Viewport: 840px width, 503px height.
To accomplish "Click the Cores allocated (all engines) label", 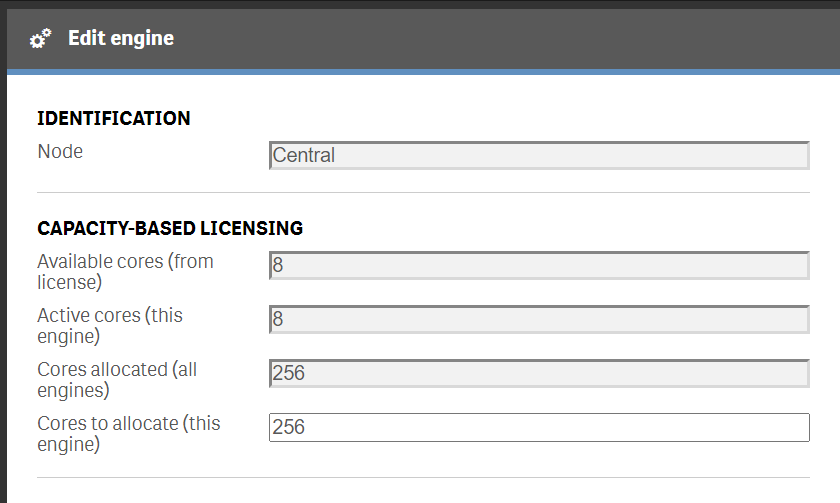I will [117, 379].
